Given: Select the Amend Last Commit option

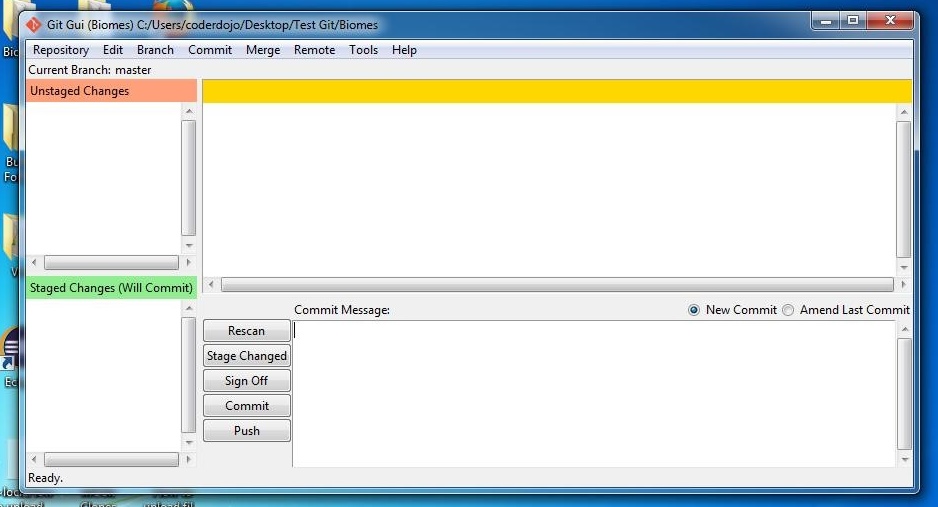Looking at the screenshot, I should 788,310.
